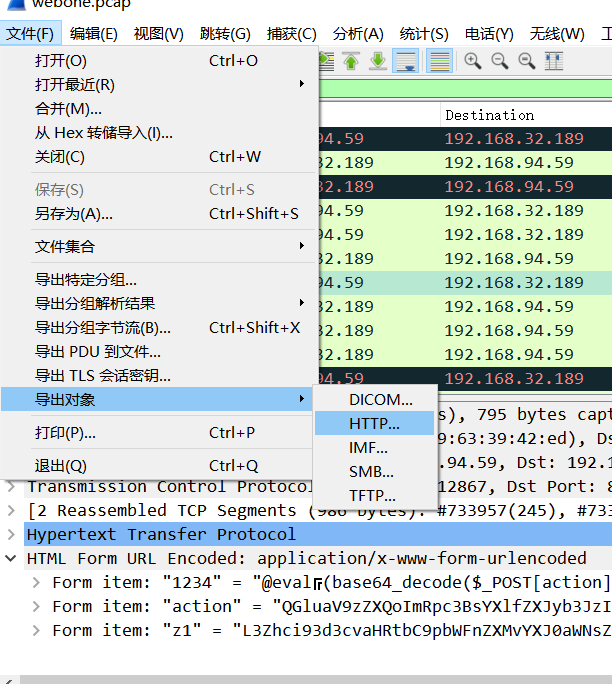Open the 跳转(G) menu

(x=225, y=34)
